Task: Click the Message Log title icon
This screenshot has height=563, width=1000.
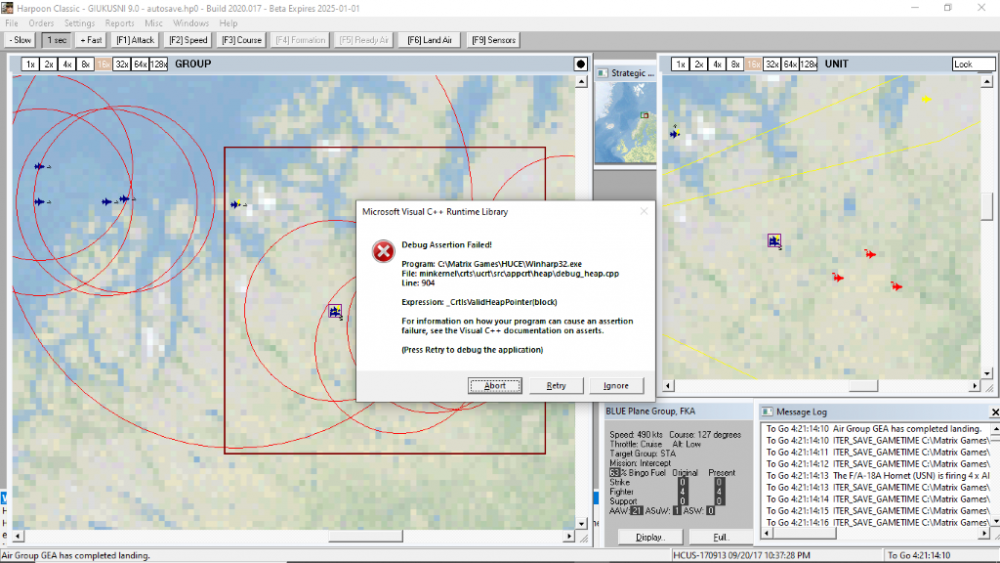Action: [x=767, y=412]
